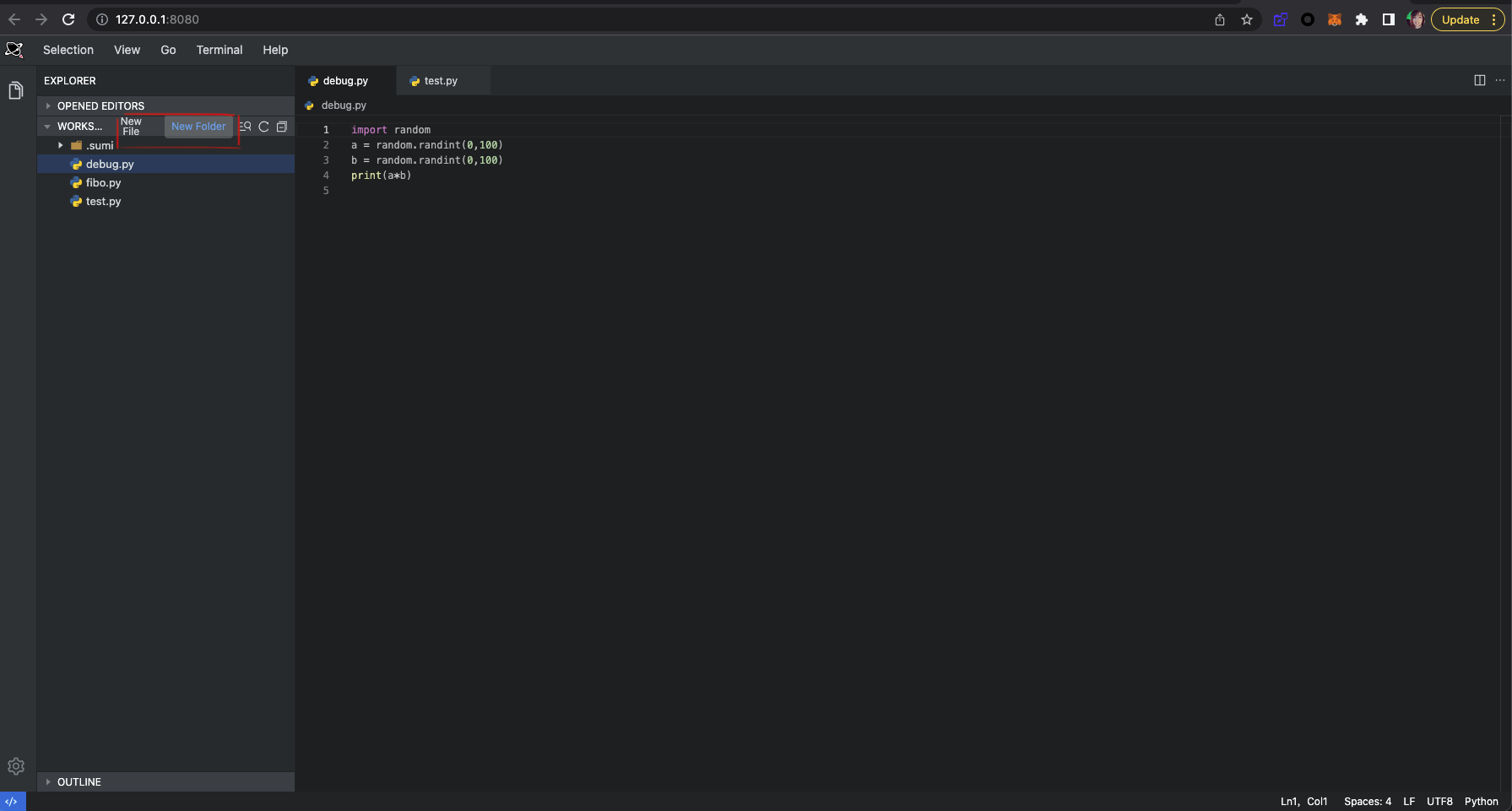Open Chrome's Extensions puzzle menu
The height and width of the screenshot is (811, 1512).
[x=1362, y=19]
